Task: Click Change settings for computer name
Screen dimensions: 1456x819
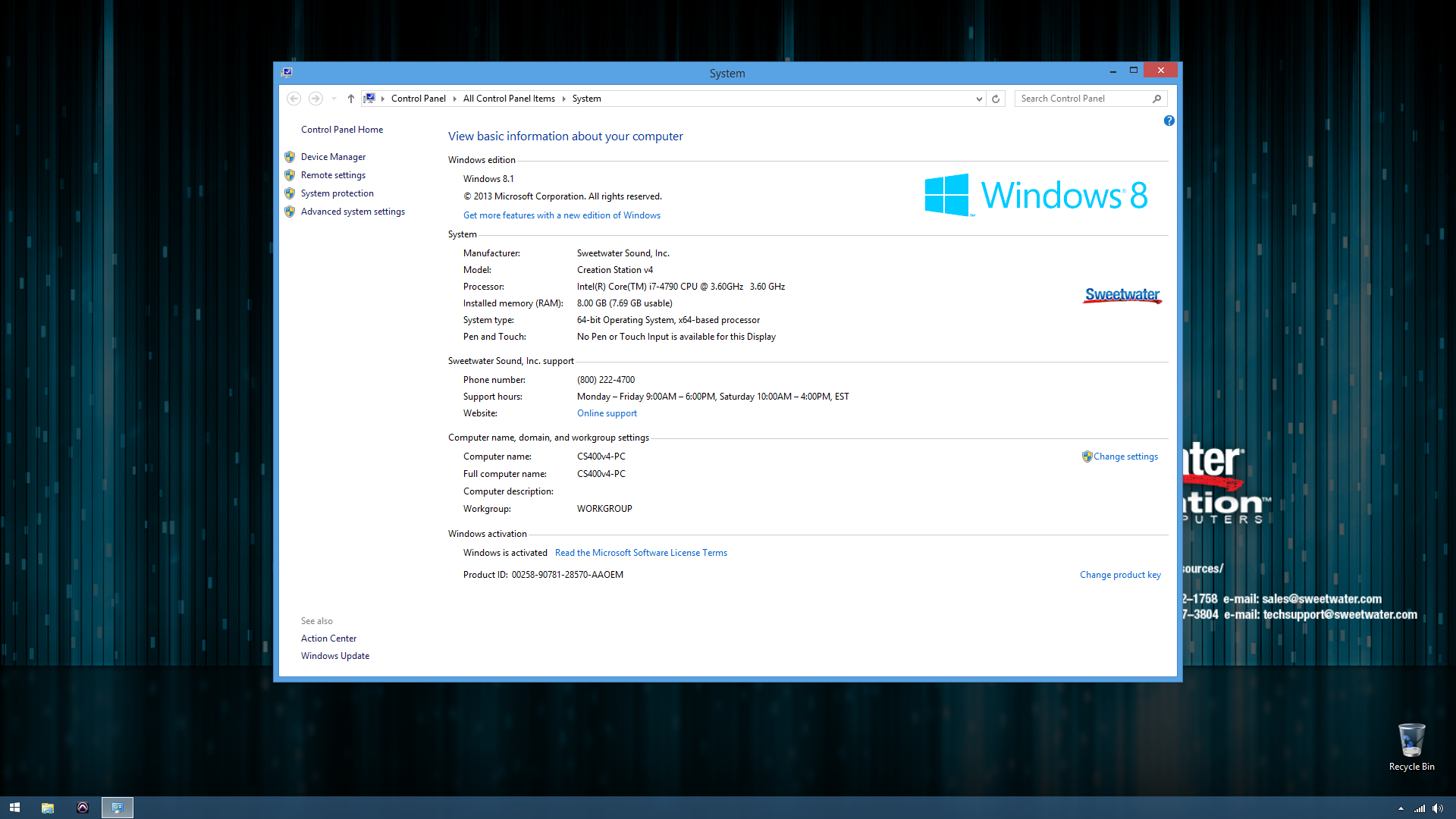Action: tap(1125, 457)
